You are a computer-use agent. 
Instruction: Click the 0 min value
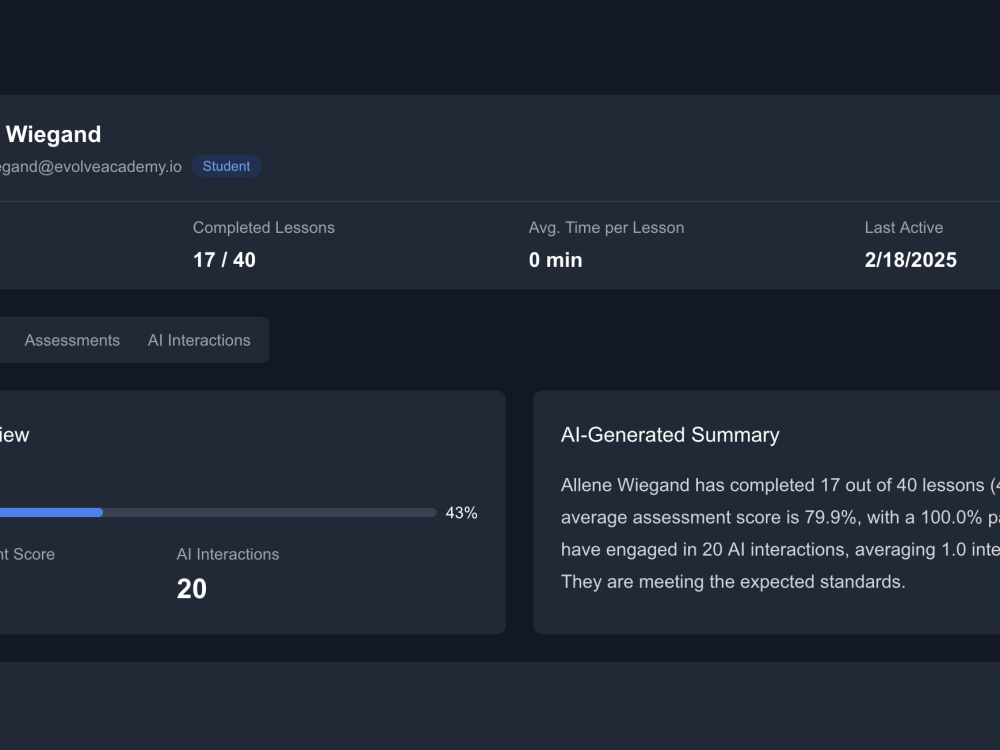555,260
